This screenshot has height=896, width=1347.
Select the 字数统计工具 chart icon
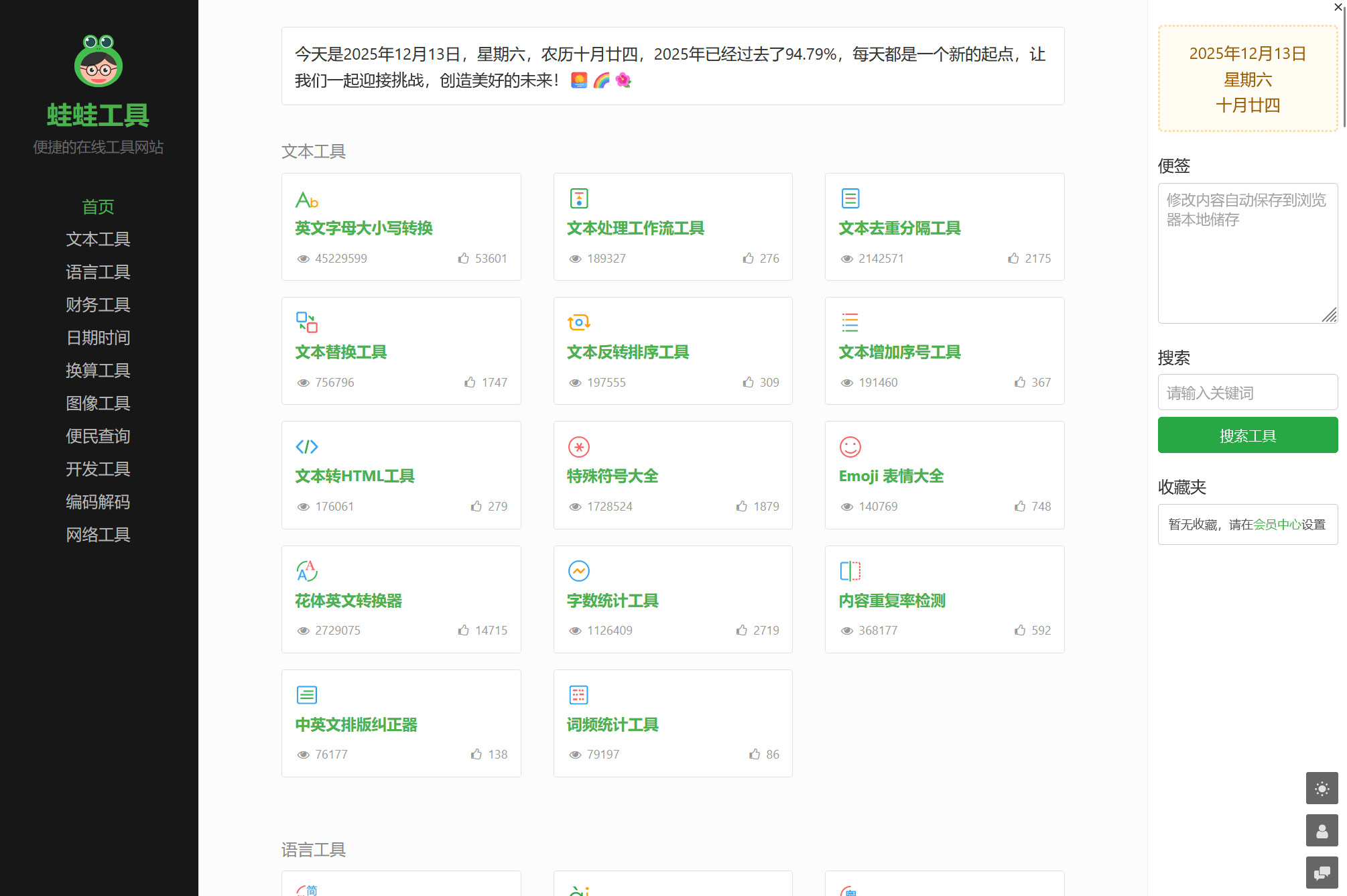click(x=578, y=571)
